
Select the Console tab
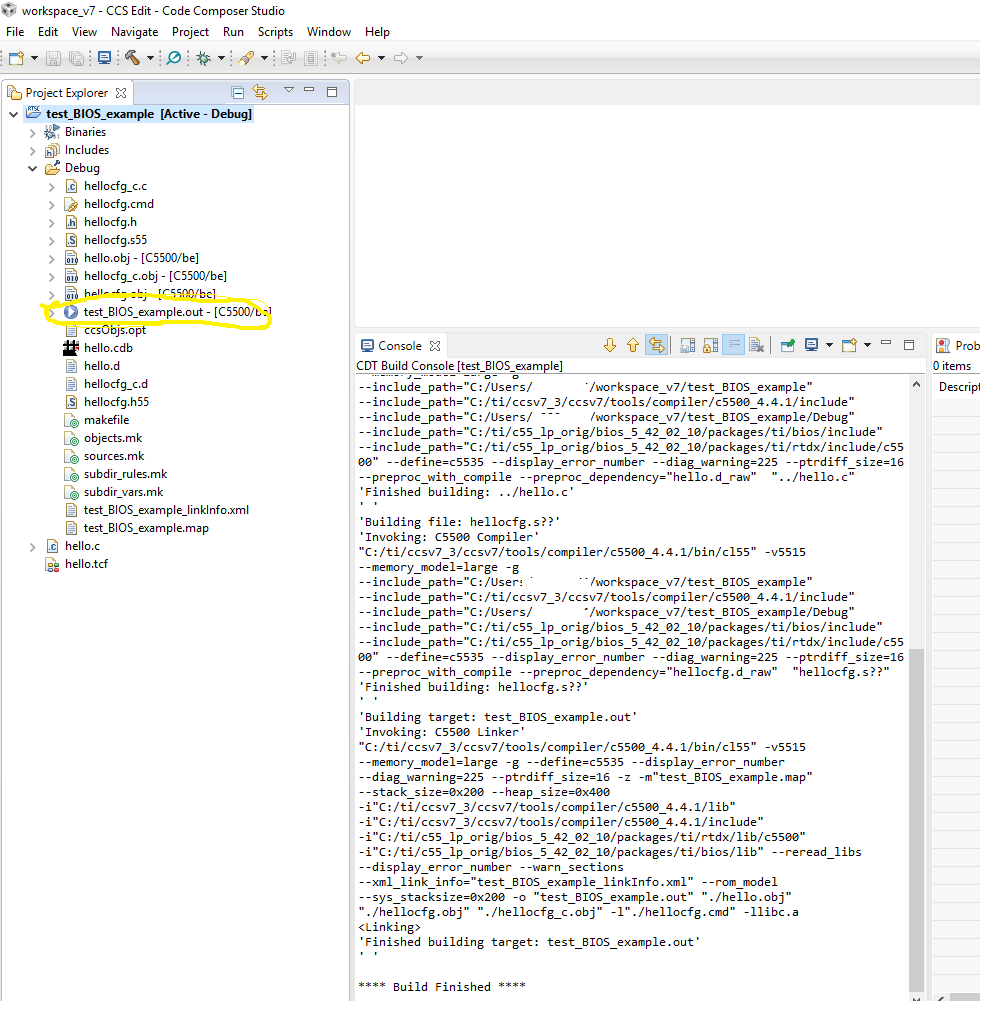(x=399, y=346)
